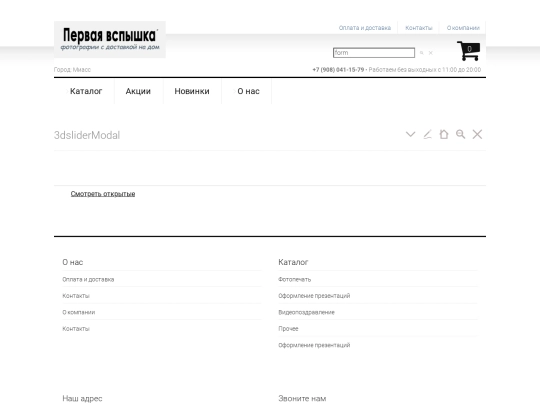This screenshot has height=405, width=540.
Task: Open first Оформление презентаций link under Фотопечать
Action: click(314, 296)
